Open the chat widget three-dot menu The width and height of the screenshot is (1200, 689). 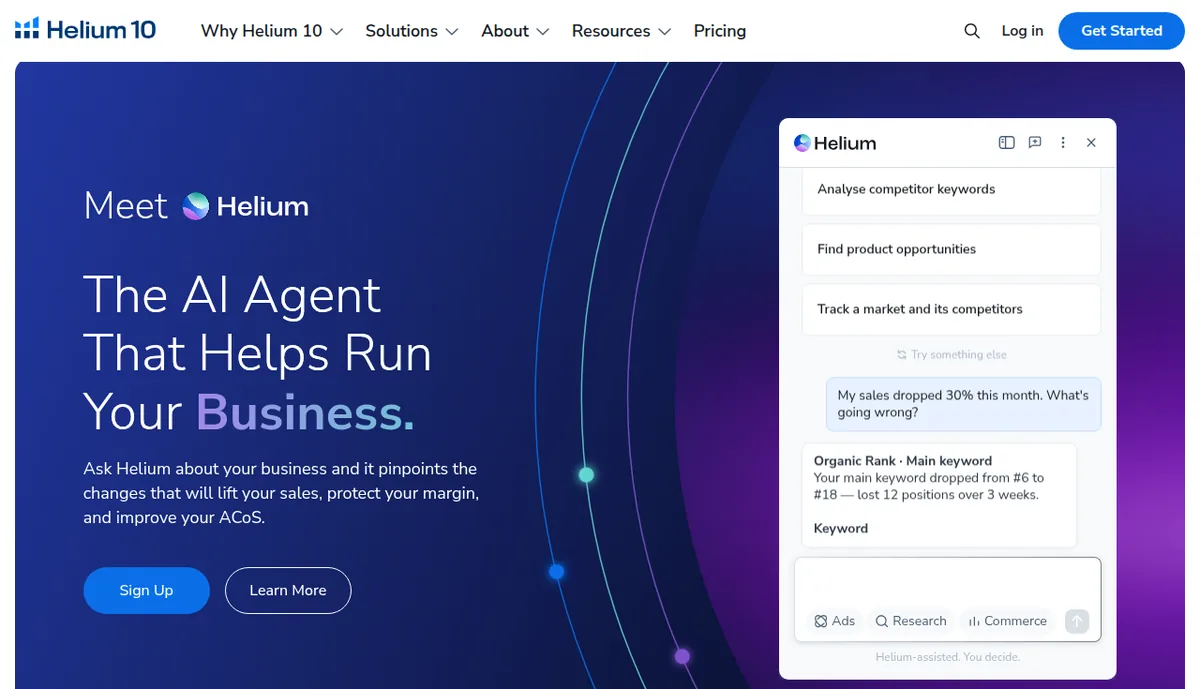coord(1063,143)
